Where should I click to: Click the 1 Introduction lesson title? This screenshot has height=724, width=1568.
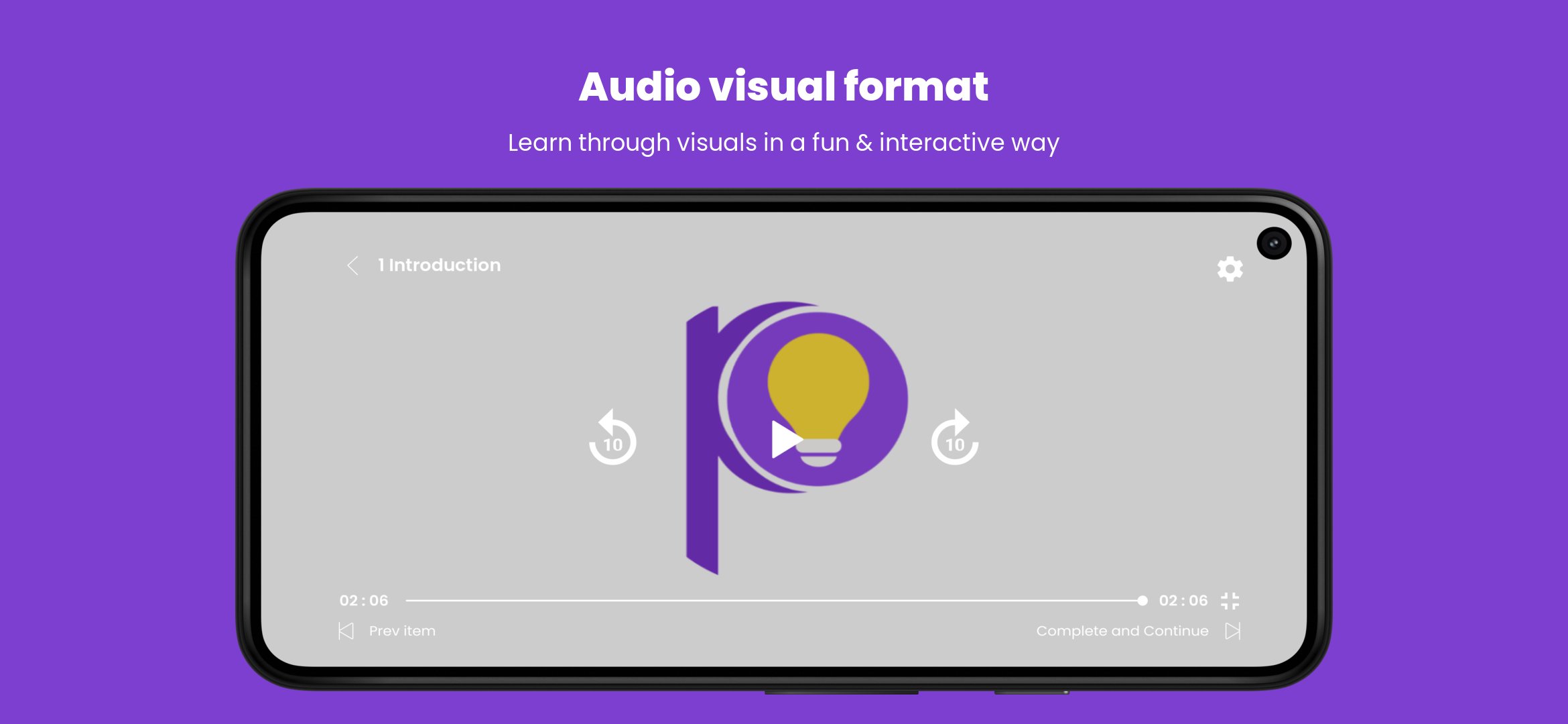(440, 265)
